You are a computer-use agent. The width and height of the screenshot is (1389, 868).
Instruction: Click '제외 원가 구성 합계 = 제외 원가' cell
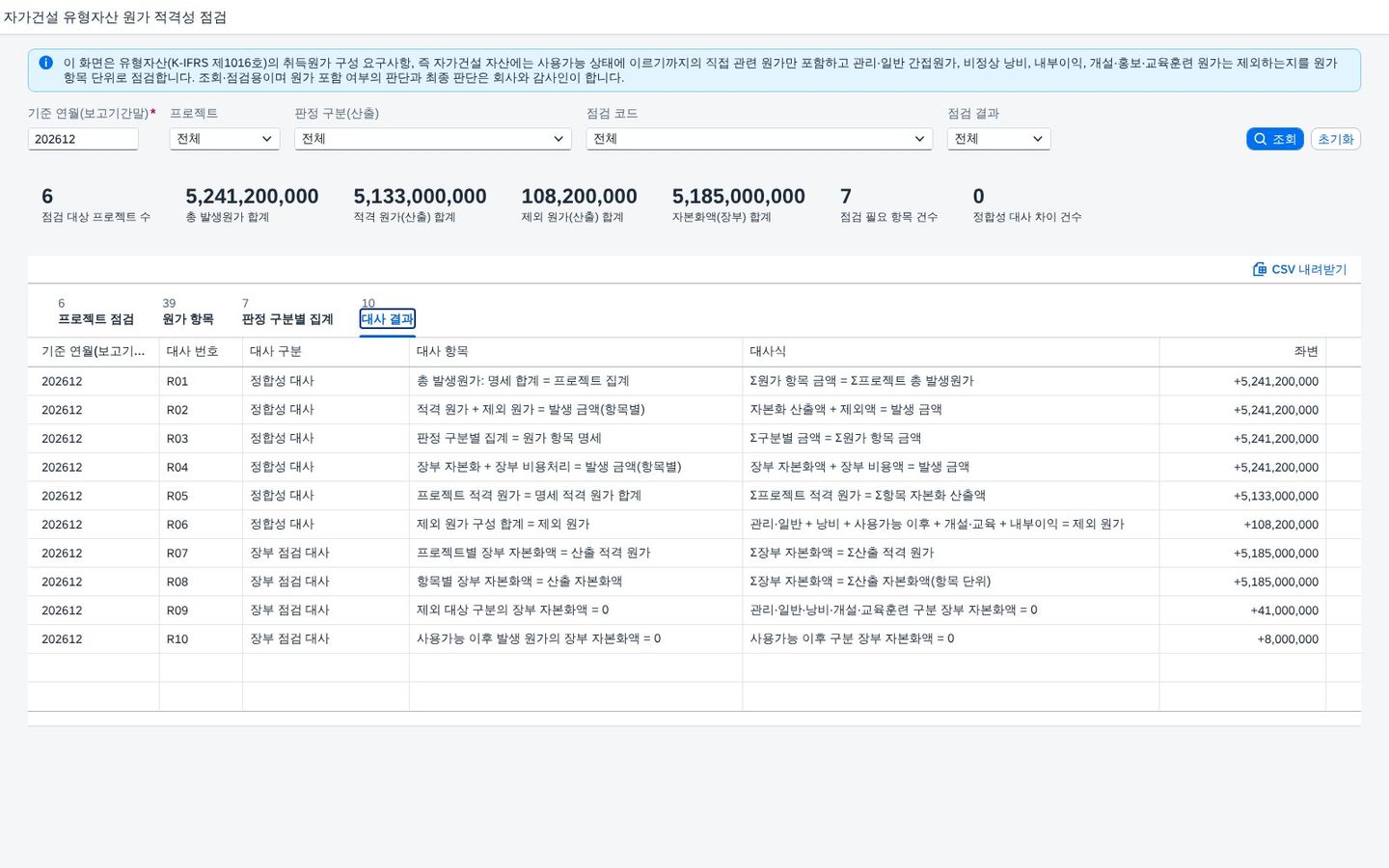(576, 525)
